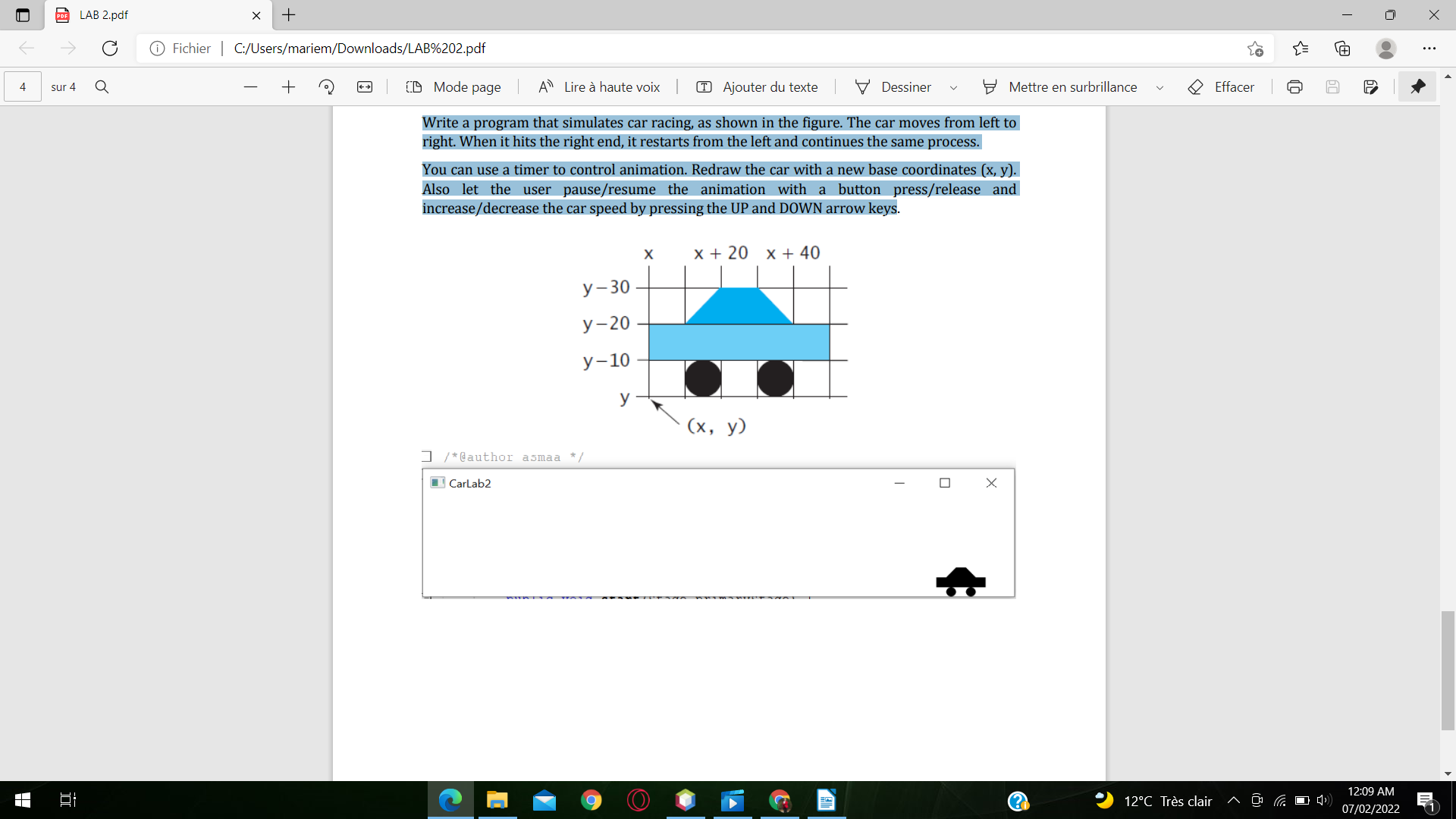
Task: Toggle the Effacer eraser tool
Action: tap(1221, 87)
